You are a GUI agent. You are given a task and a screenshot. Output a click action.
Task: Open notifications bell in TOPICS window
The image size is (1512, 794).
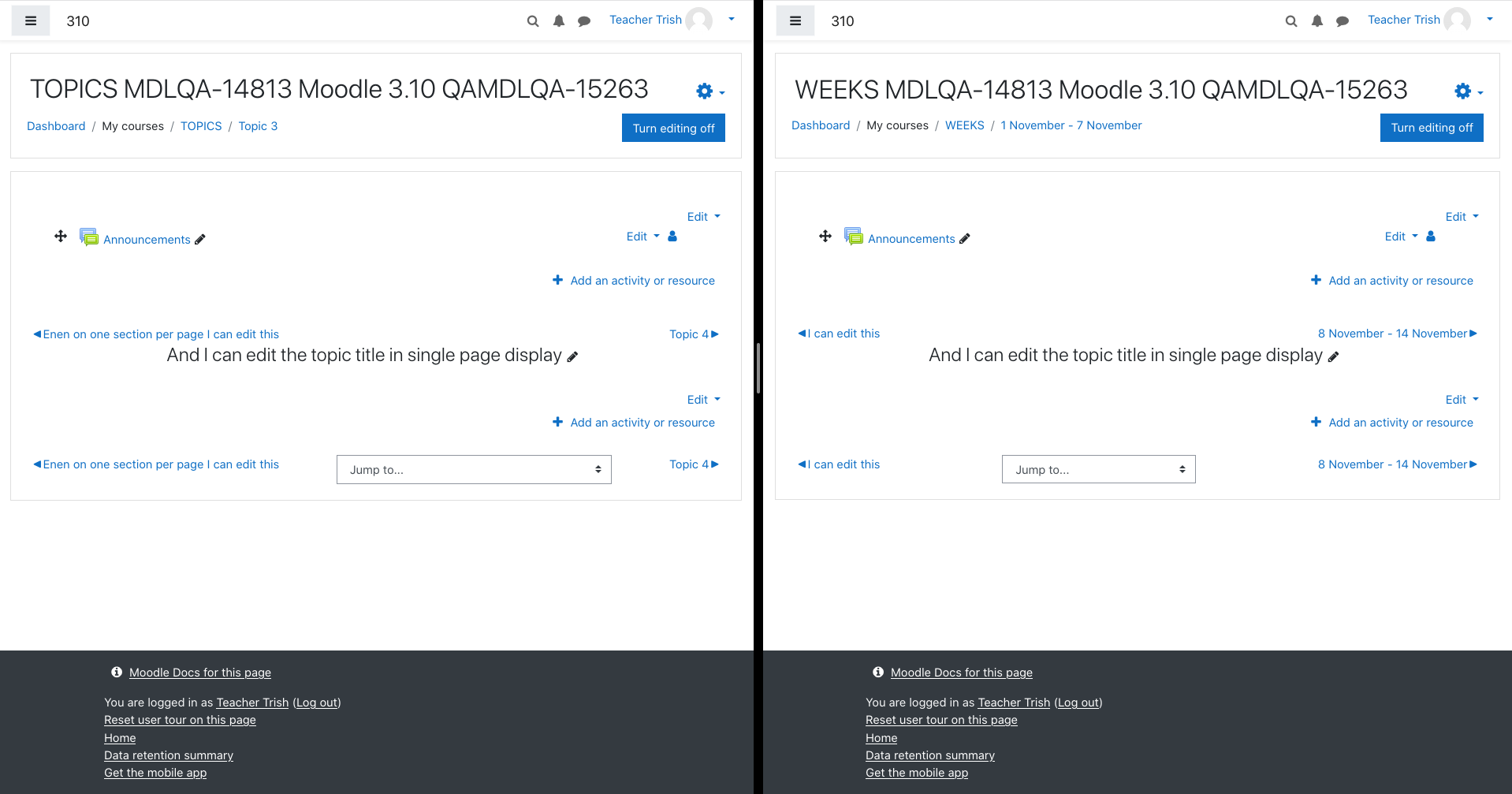559,21
